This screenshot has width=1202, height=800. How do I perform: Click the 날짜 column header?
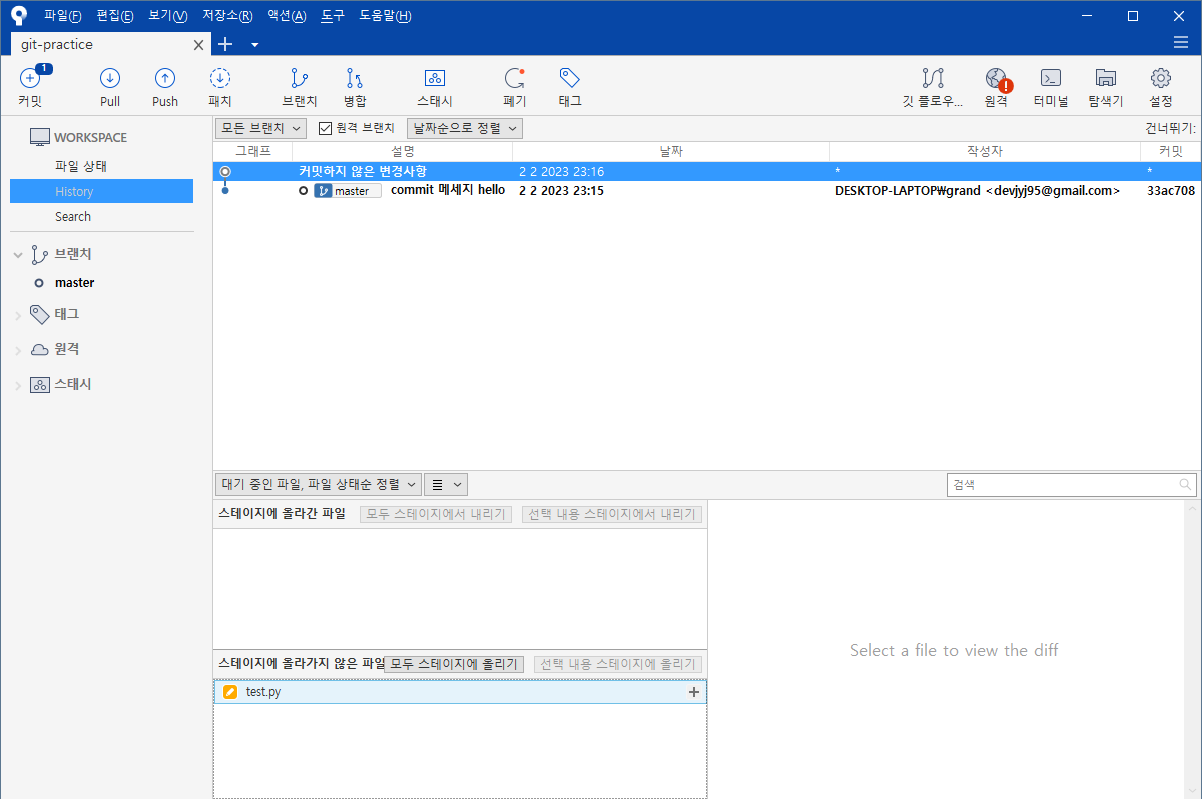click(x=671, y=151)
